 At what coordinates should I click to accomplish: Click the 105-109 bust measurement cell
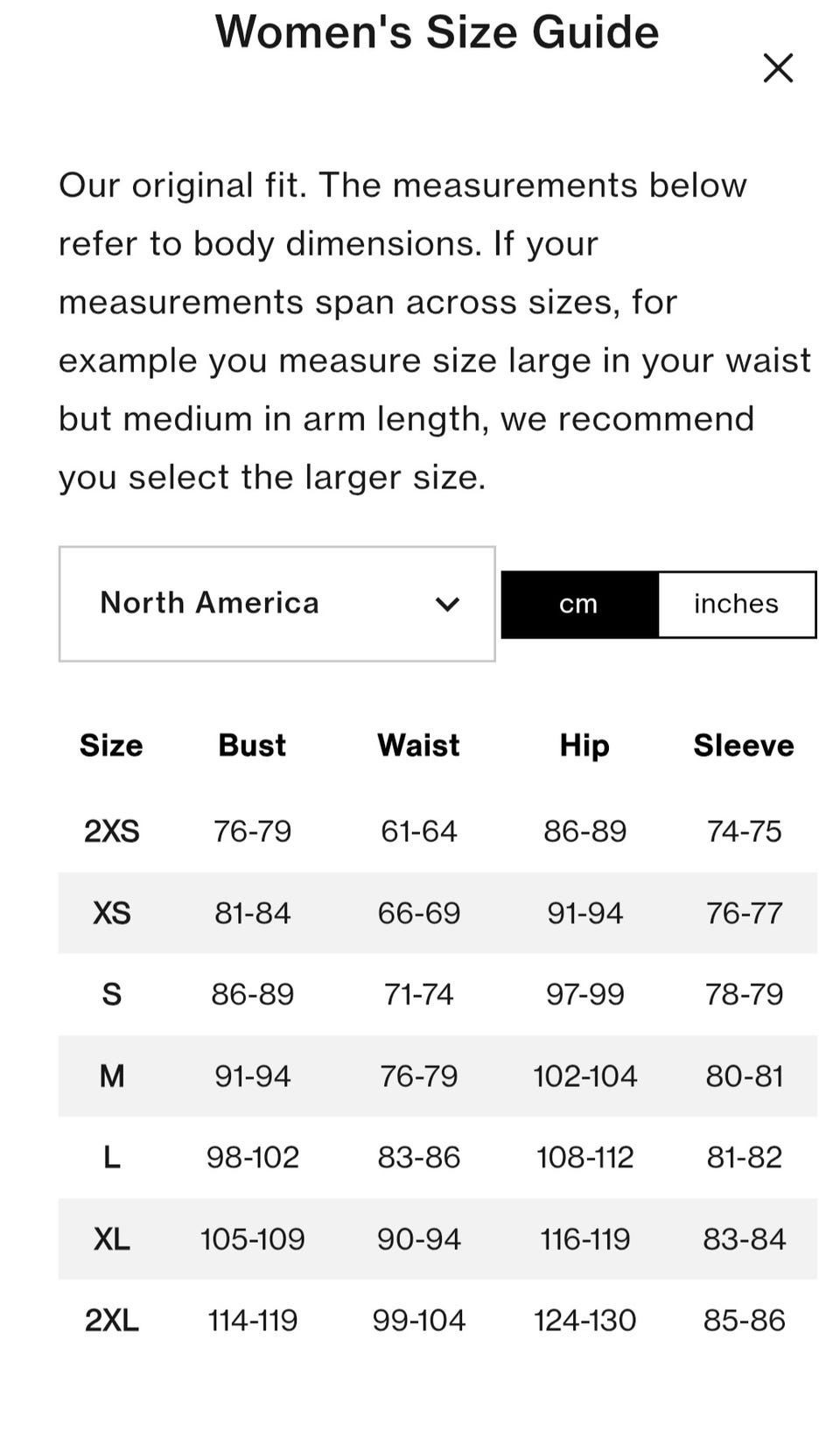click(252, 1239)
